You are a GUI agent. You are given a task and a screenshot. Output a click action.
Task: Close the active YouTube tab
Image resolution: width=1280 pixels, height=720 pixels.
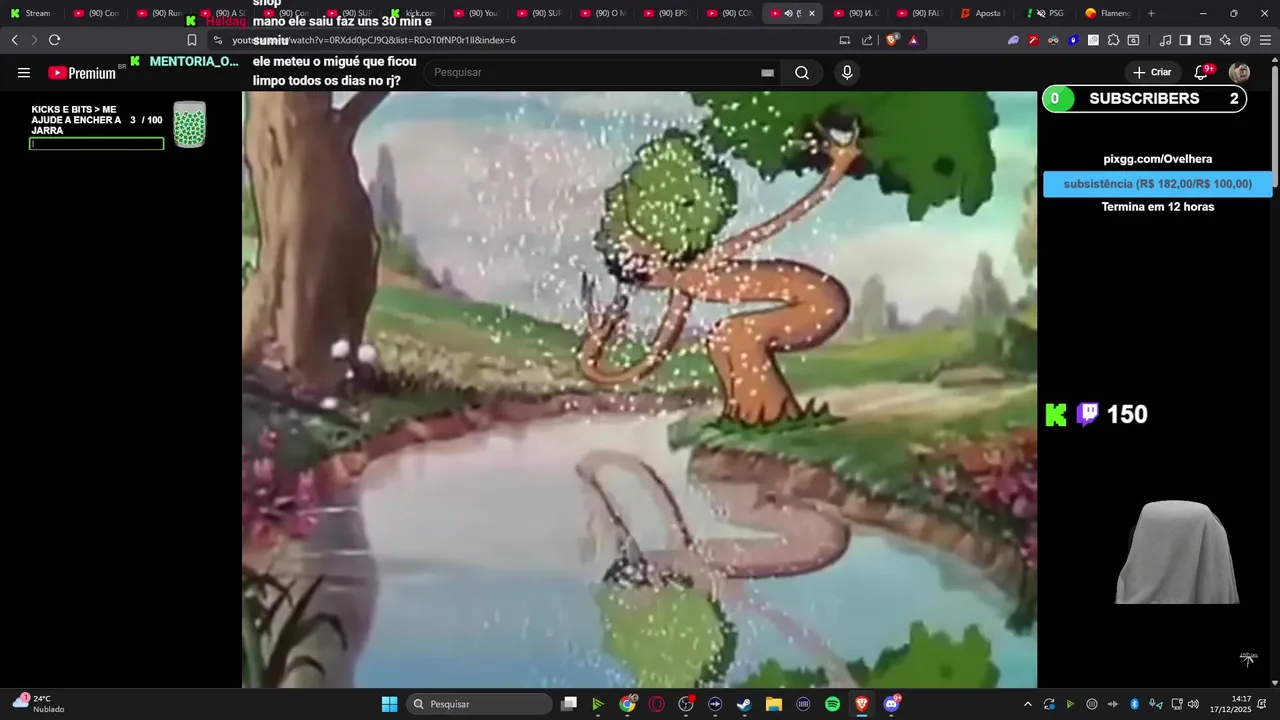tap(811, 13)
